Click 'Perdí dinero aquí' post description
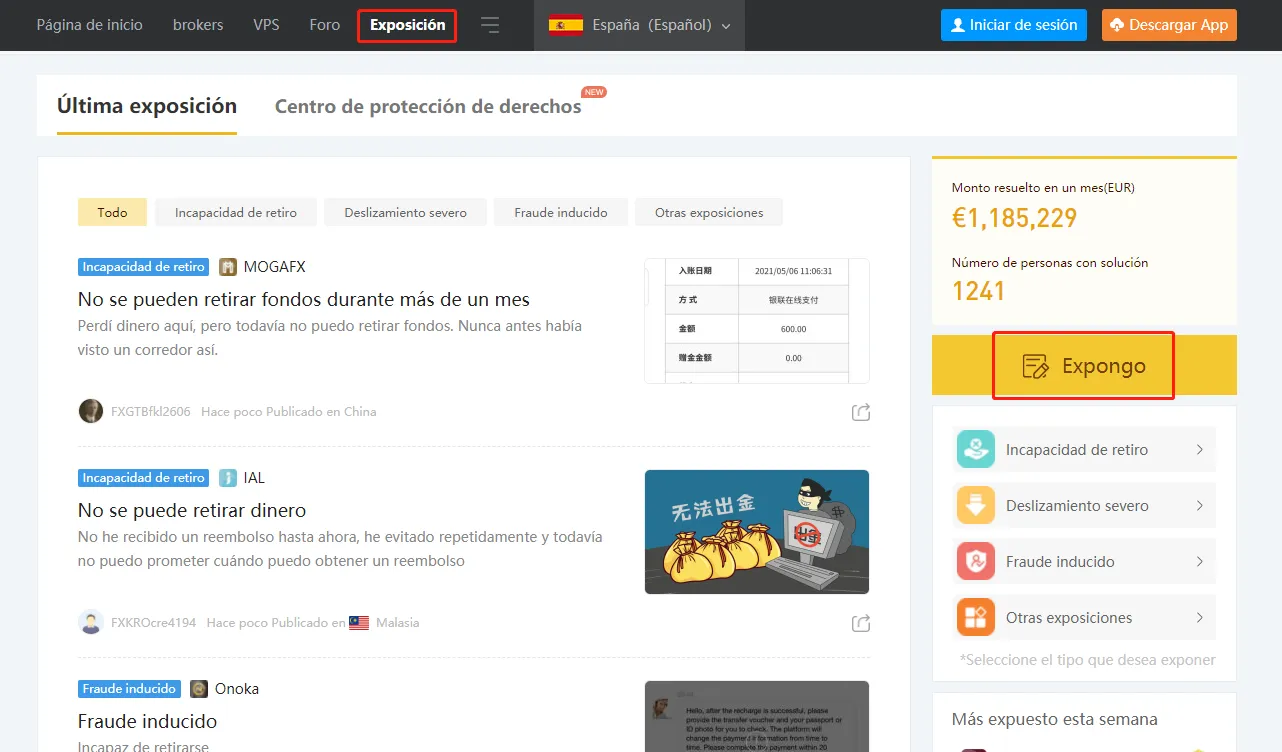This screenshot has width=1282, height=752. (330, 338)
